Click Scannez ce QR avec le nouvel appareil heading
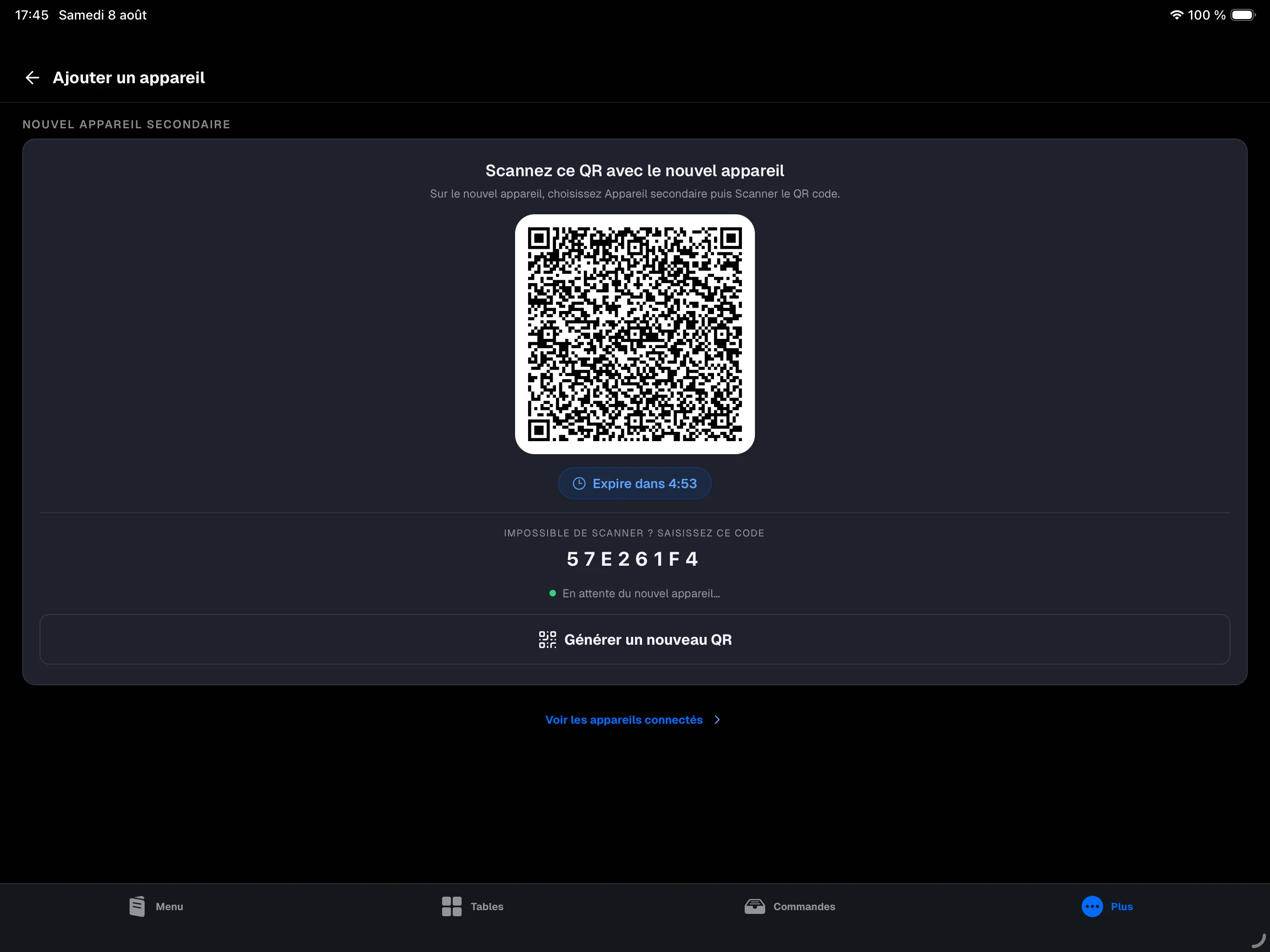1270x952 pixels. click(635, 171)
